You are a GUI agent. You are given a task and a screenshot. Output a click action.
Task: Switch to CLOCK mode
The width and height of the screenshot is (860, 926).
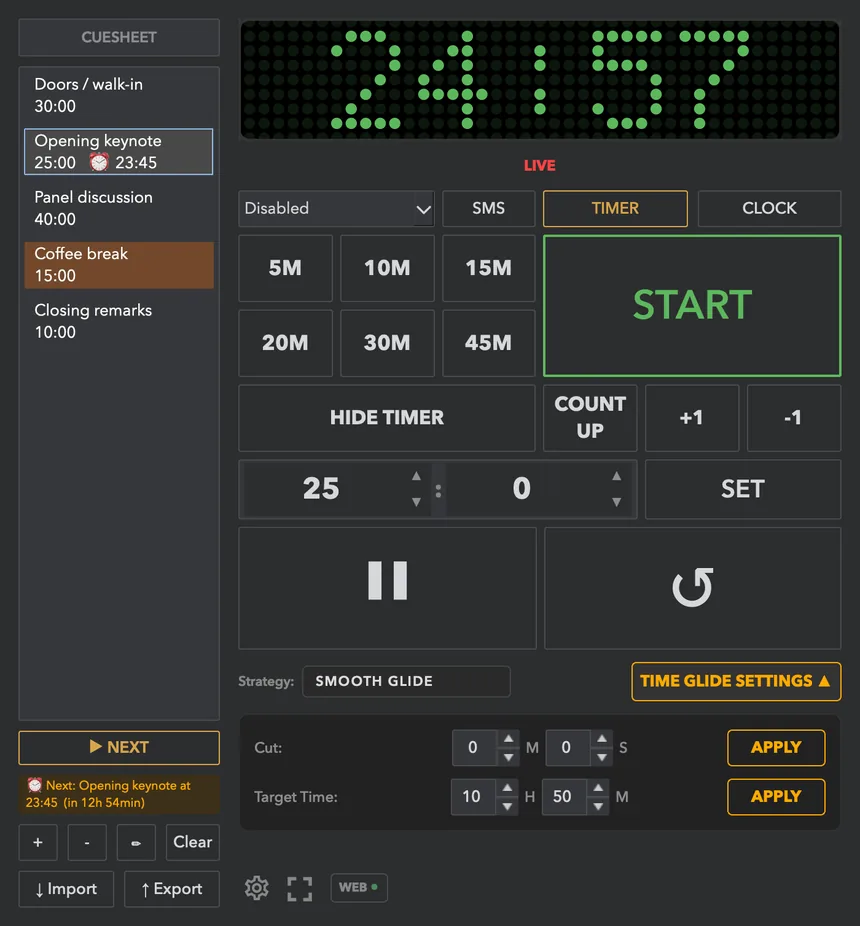coord(769,208)
